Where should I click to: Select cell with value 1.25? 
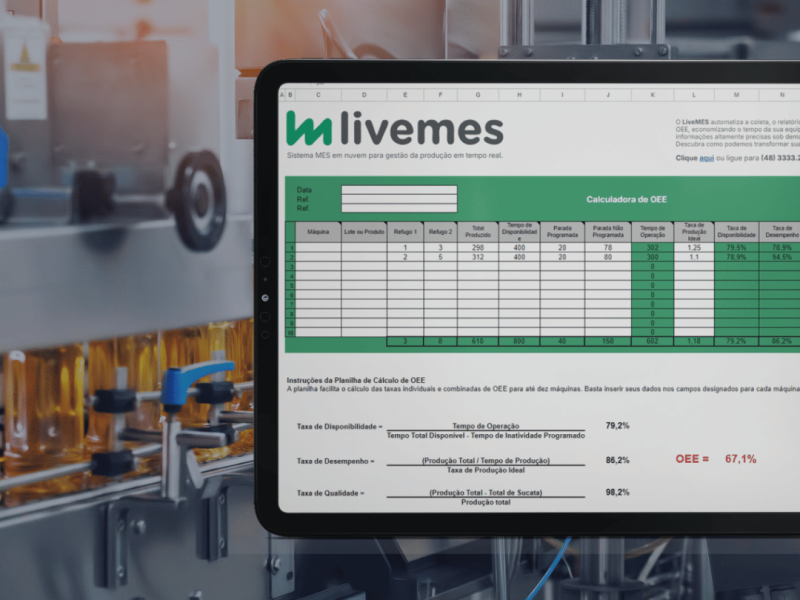point(694,247)
